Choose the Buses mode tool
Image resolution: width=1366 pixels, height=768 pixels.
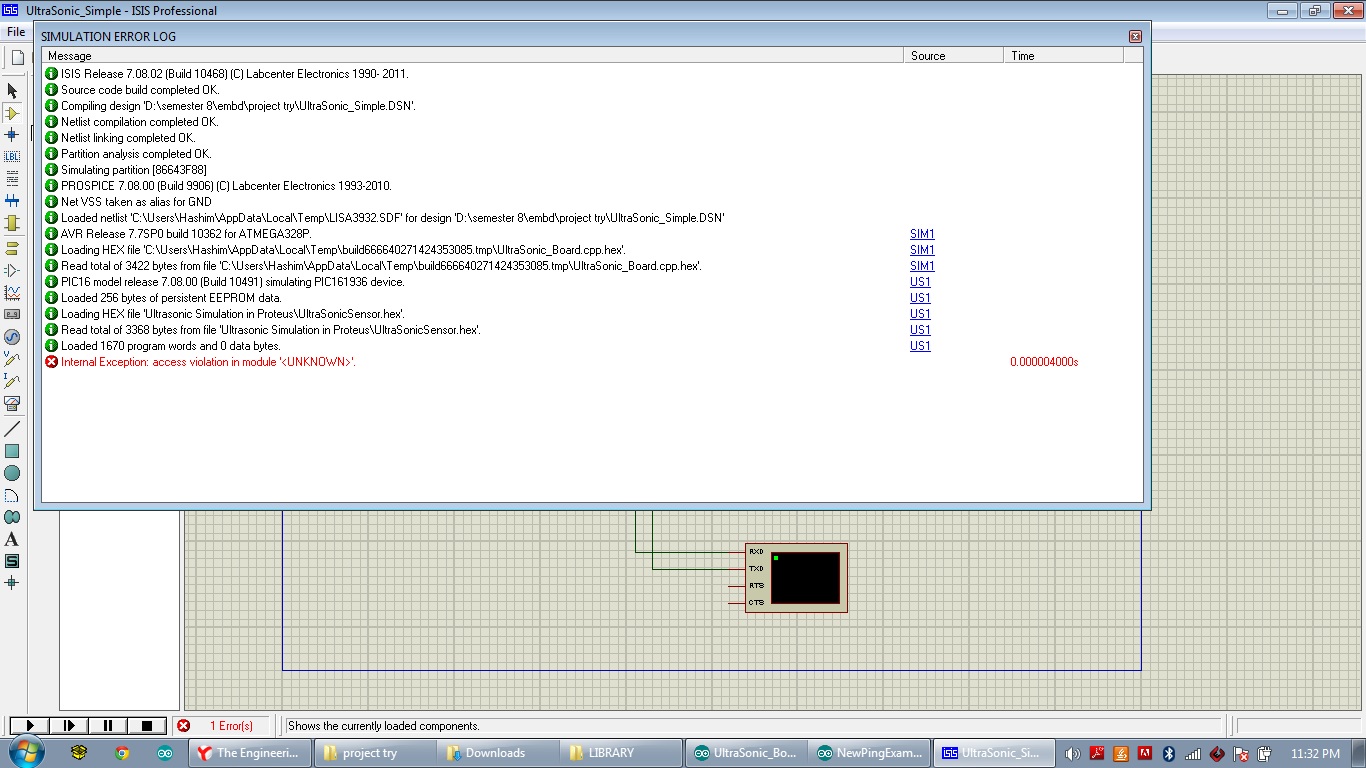click(x=13, y=200)
